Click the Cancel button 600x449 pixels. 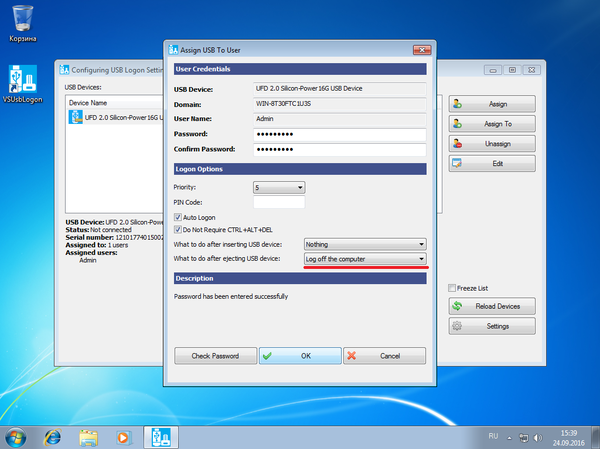[x=384, y=356]
